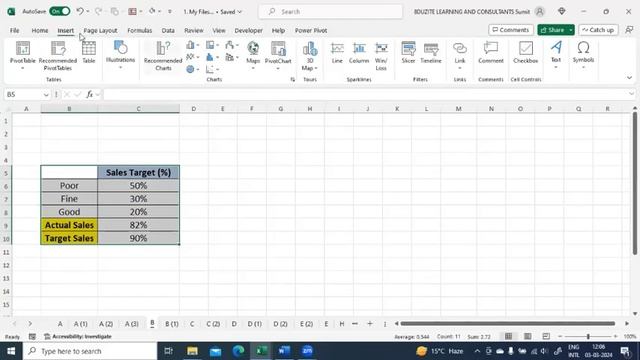Click the zoom out minus button
The image size is (640, 360).
[x=560, y=336]
